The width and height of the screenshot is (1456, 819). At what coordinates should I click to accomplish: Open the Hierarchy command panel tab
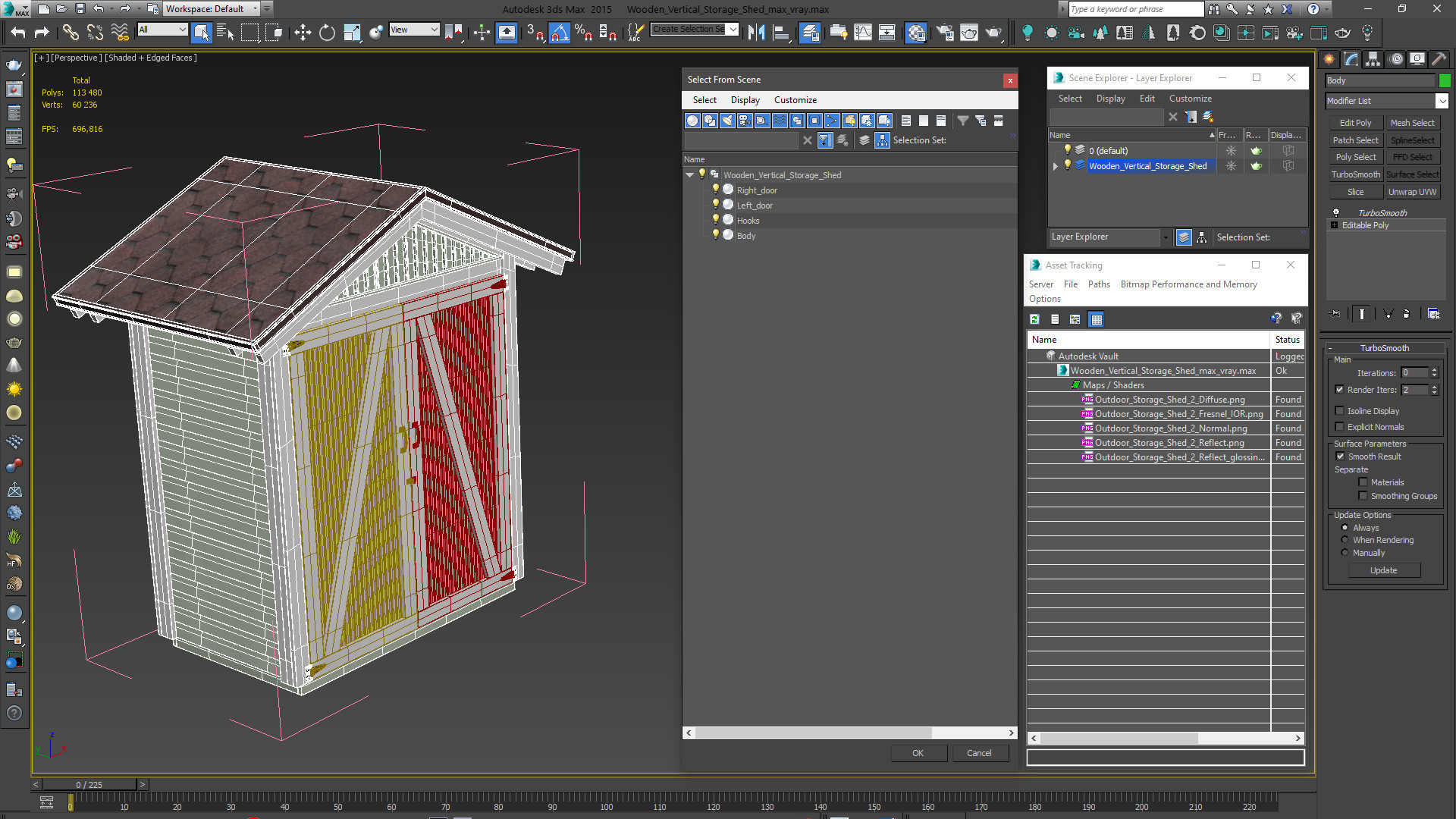click(x=1373, y=59)
